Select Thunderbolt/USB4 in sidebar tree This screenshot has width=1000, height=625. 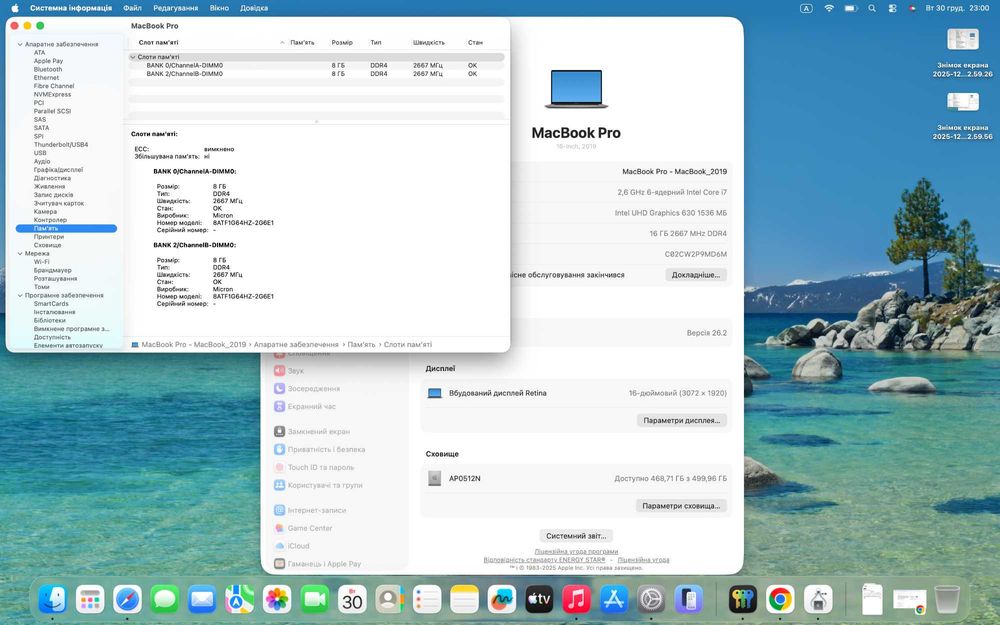[61, 145]
